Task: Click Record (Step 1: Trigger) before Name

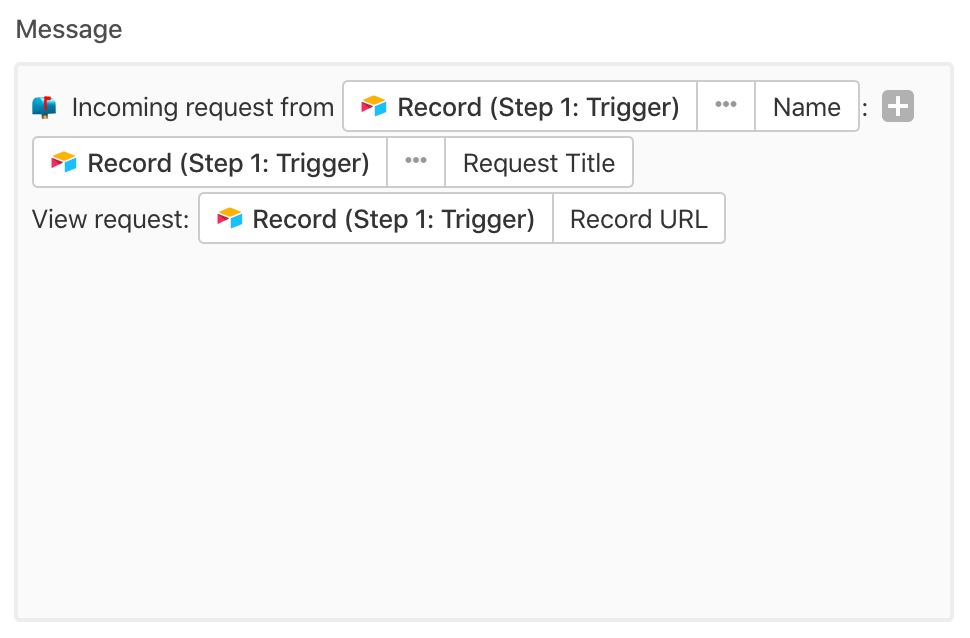Action: click(x=538, y=107)
